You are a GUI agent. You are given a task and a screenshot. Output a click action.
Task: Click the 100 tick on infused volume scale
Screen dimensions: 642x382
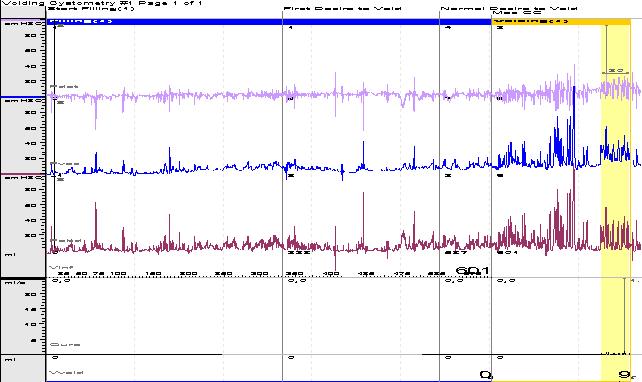click(118, 274)
